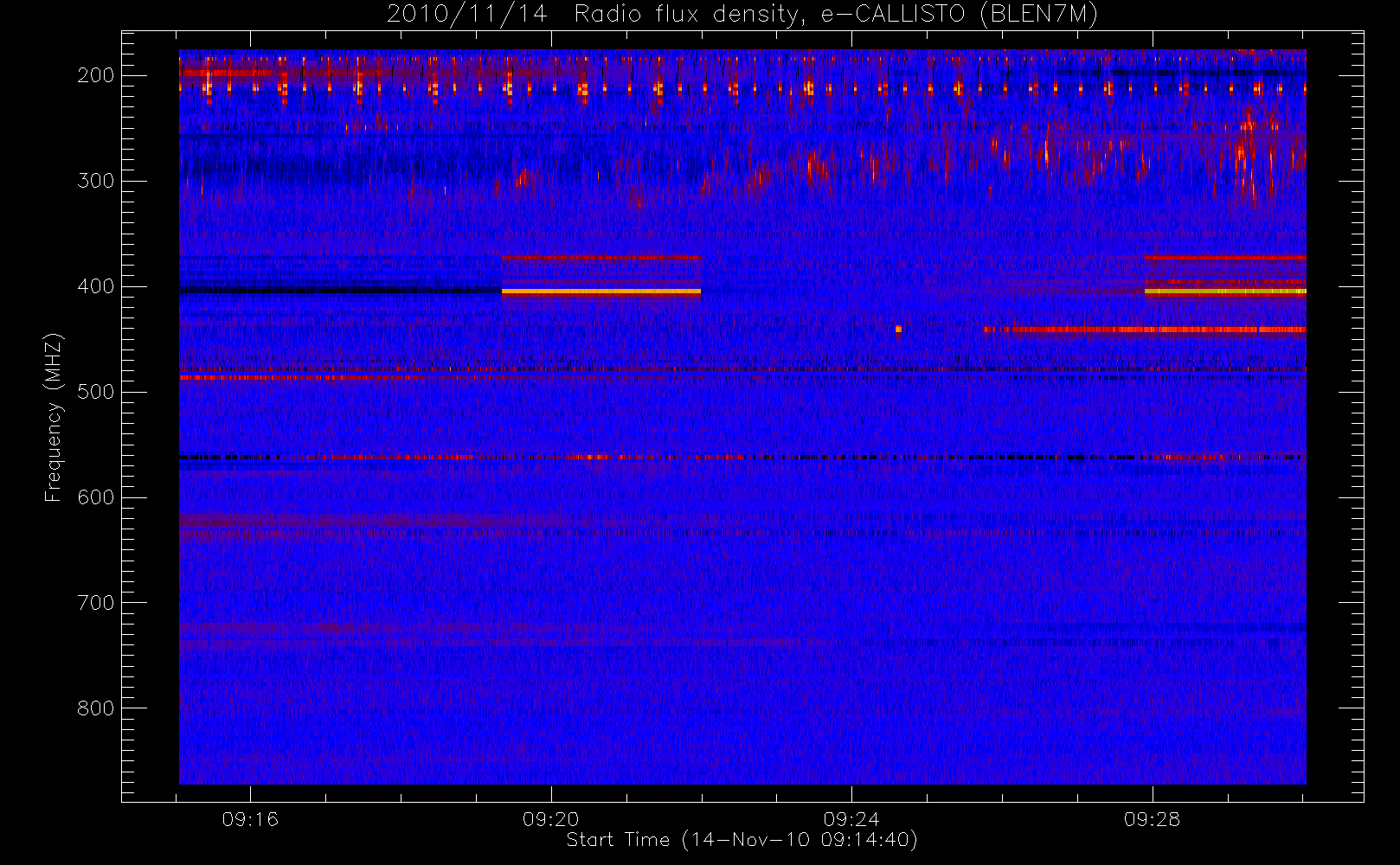The image size is (1400, 865).
Task: Click the 400 frequency tick label
Action: 96,286
